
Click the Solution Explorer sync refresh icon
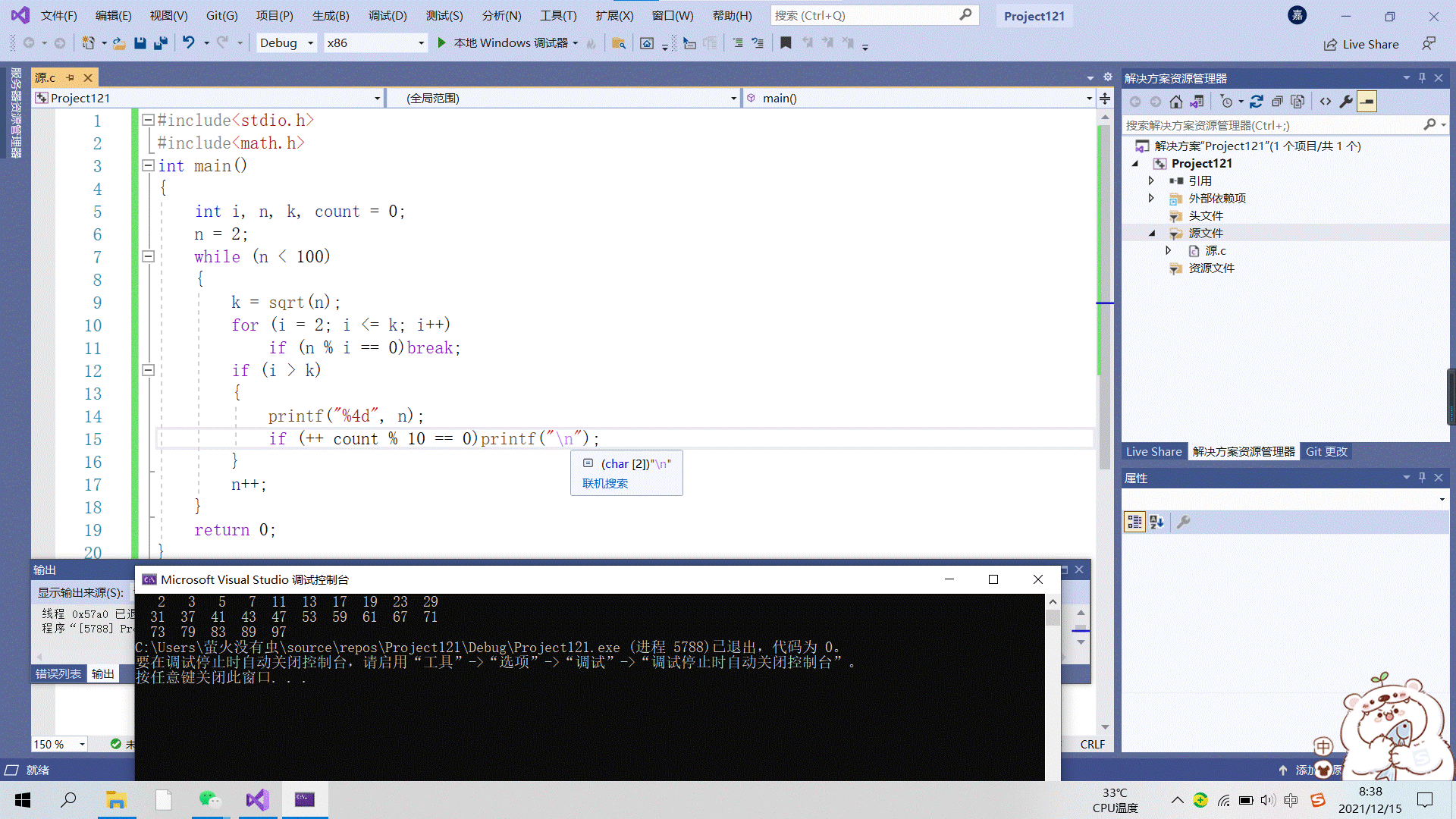coord(1257,102)
